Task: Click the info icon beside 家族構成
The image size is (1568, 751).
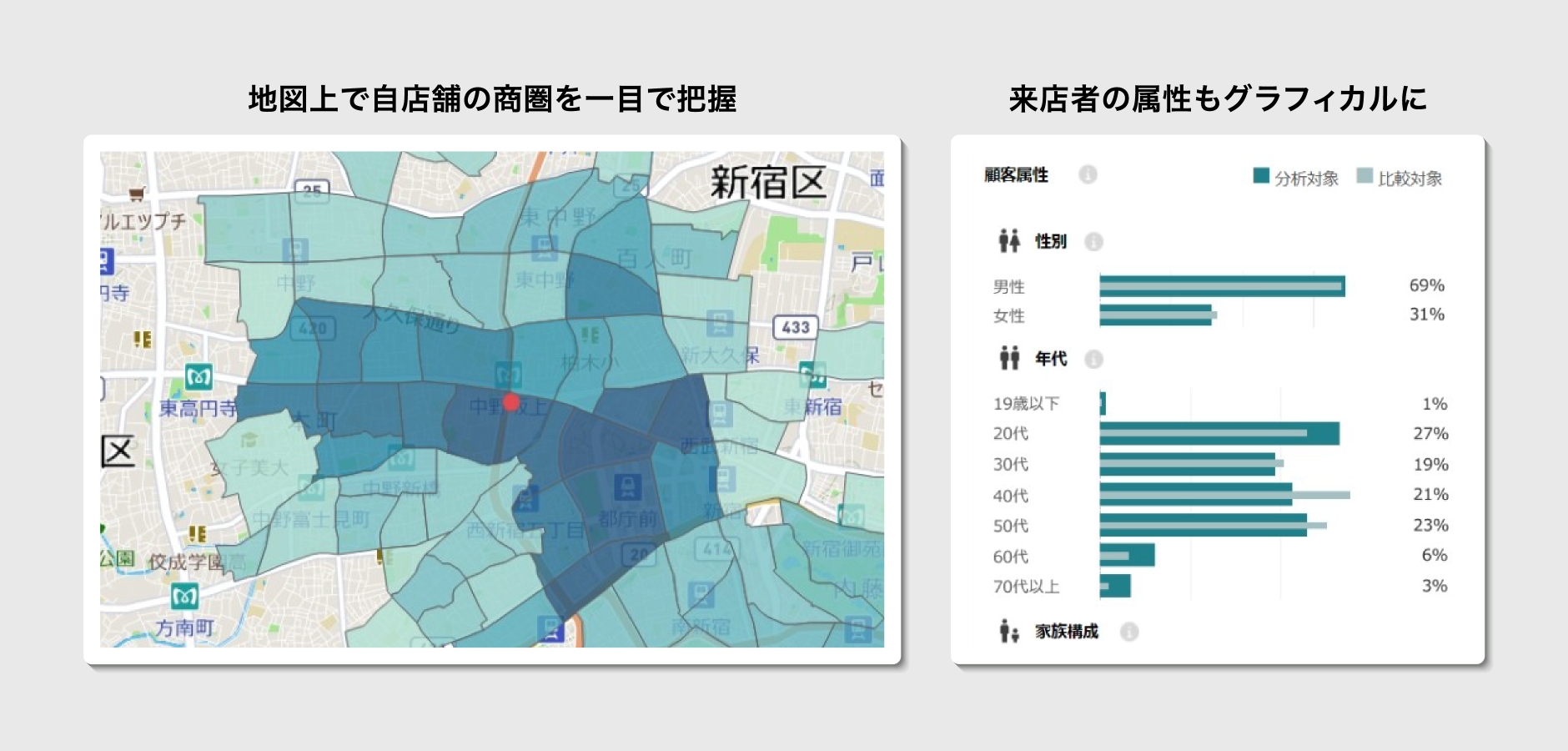Action: pyautogui.click(x=1129, y=632)
